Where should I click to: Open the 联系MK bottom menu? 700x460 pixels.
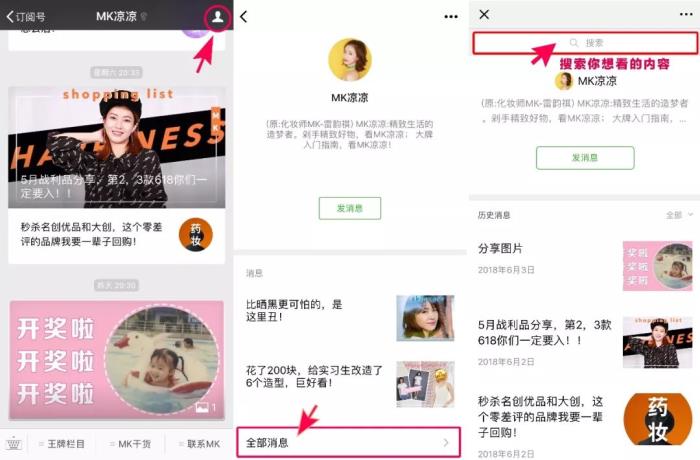199,444
